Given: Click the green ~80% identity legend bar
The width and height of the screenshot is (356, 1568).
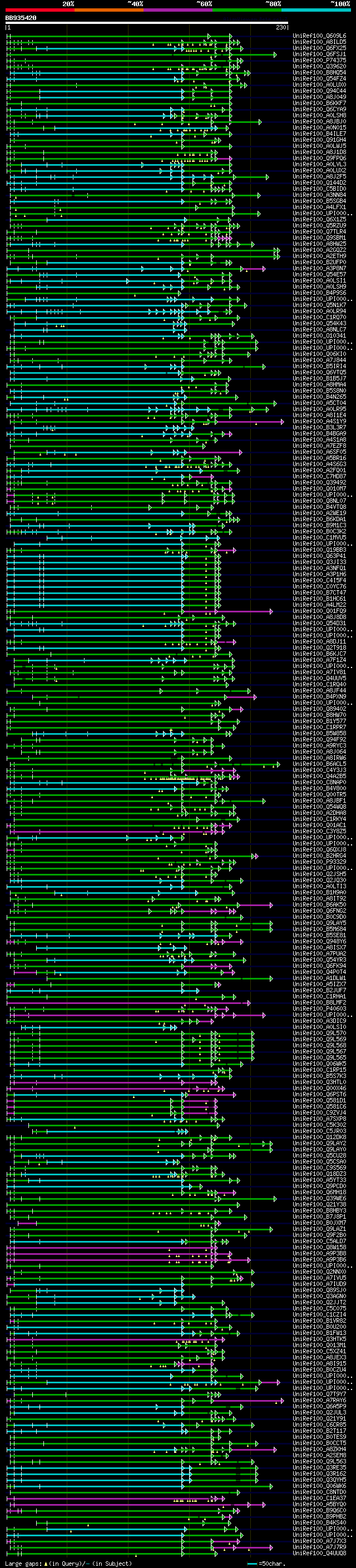Looking at the screenshot, I should [x=247, y=10].
